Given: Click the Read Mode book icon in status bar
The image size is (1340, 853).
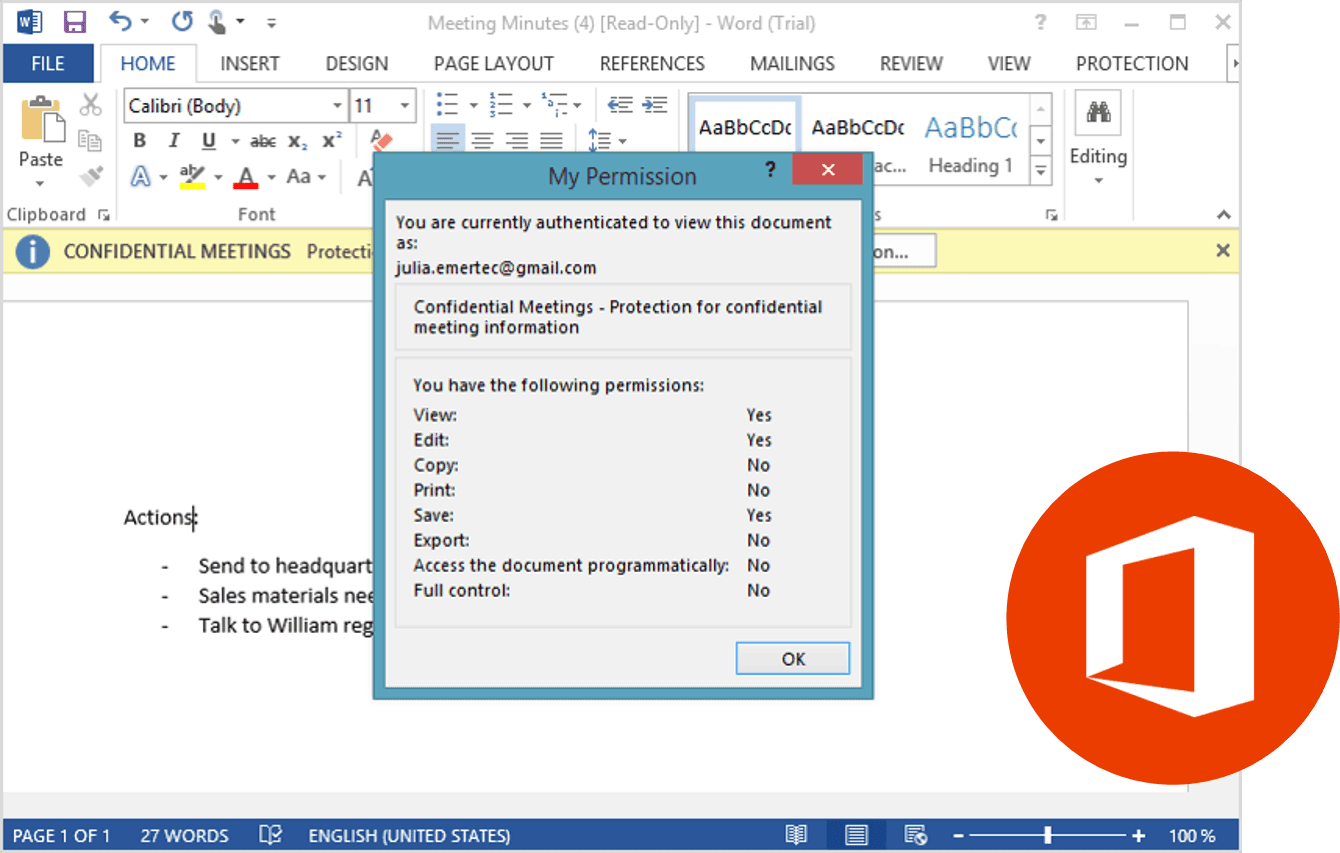Looking at the screenshot, I should (796, 836).
